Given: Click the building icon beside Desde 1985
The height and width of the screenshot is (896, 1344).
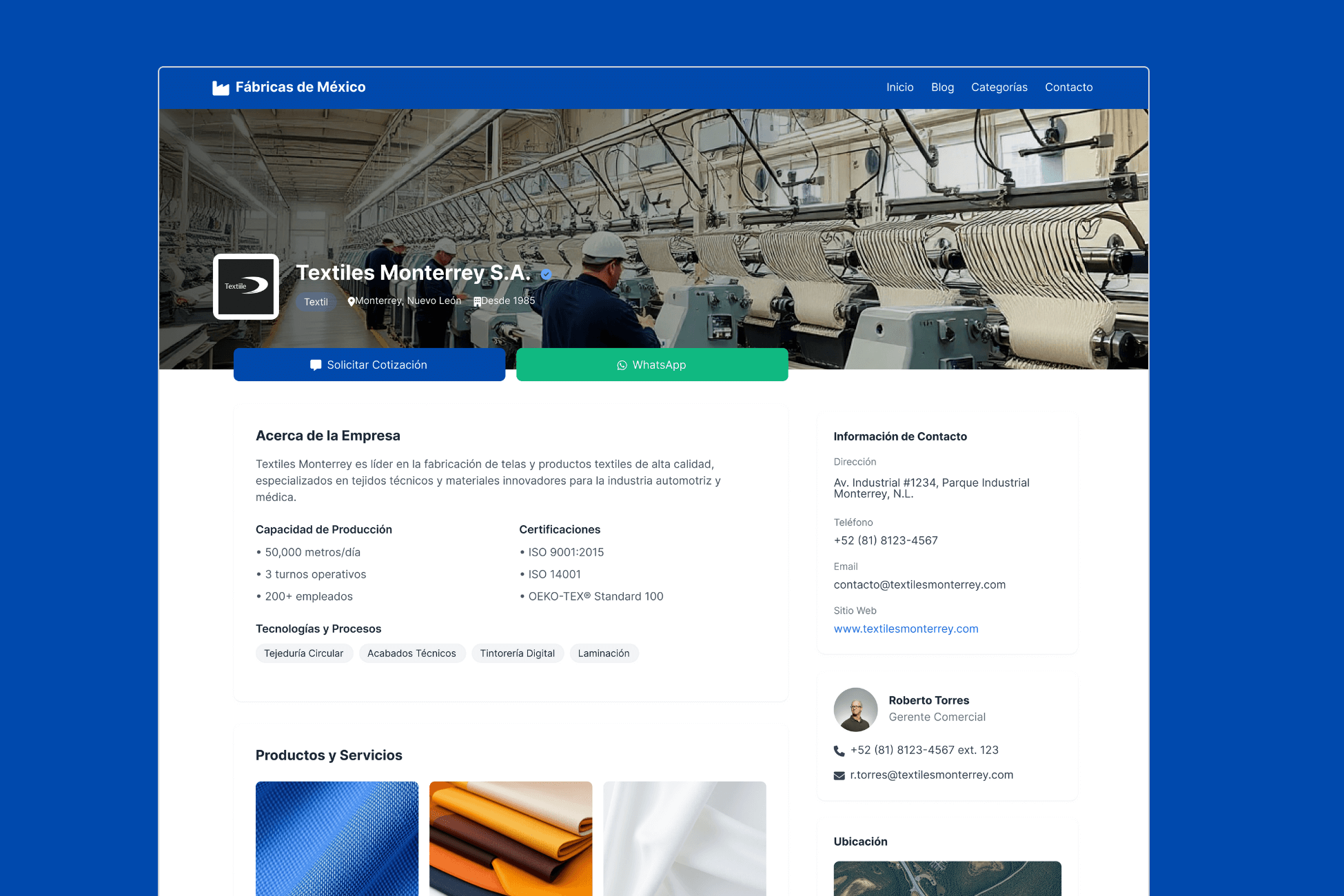Looking at the screenshot, I should pos(477,301).
